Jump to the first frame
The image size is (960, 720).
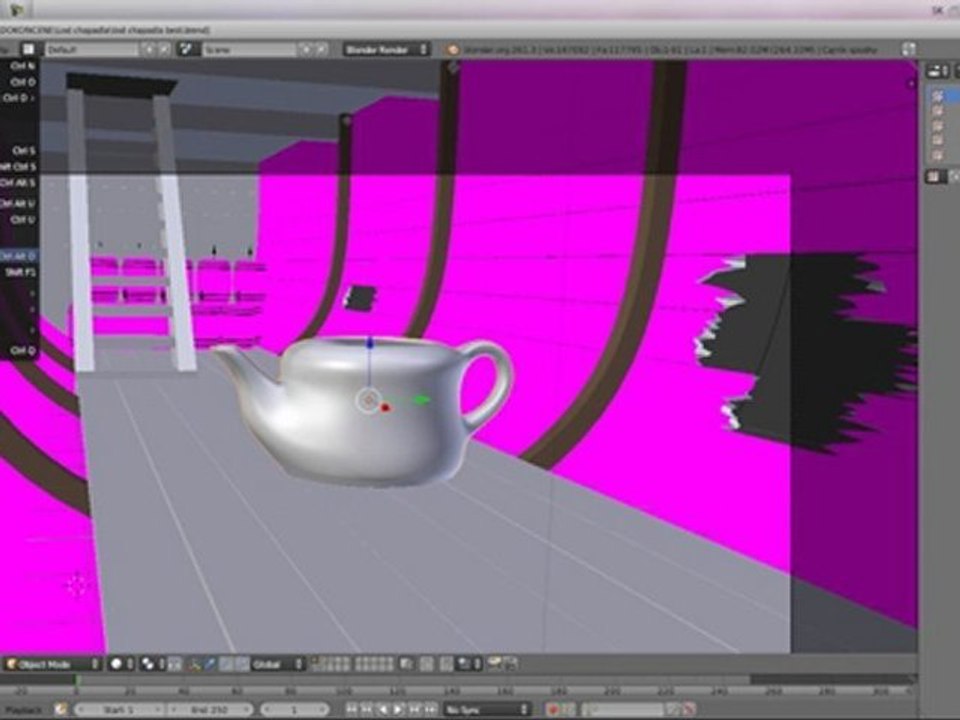(351, 710)
